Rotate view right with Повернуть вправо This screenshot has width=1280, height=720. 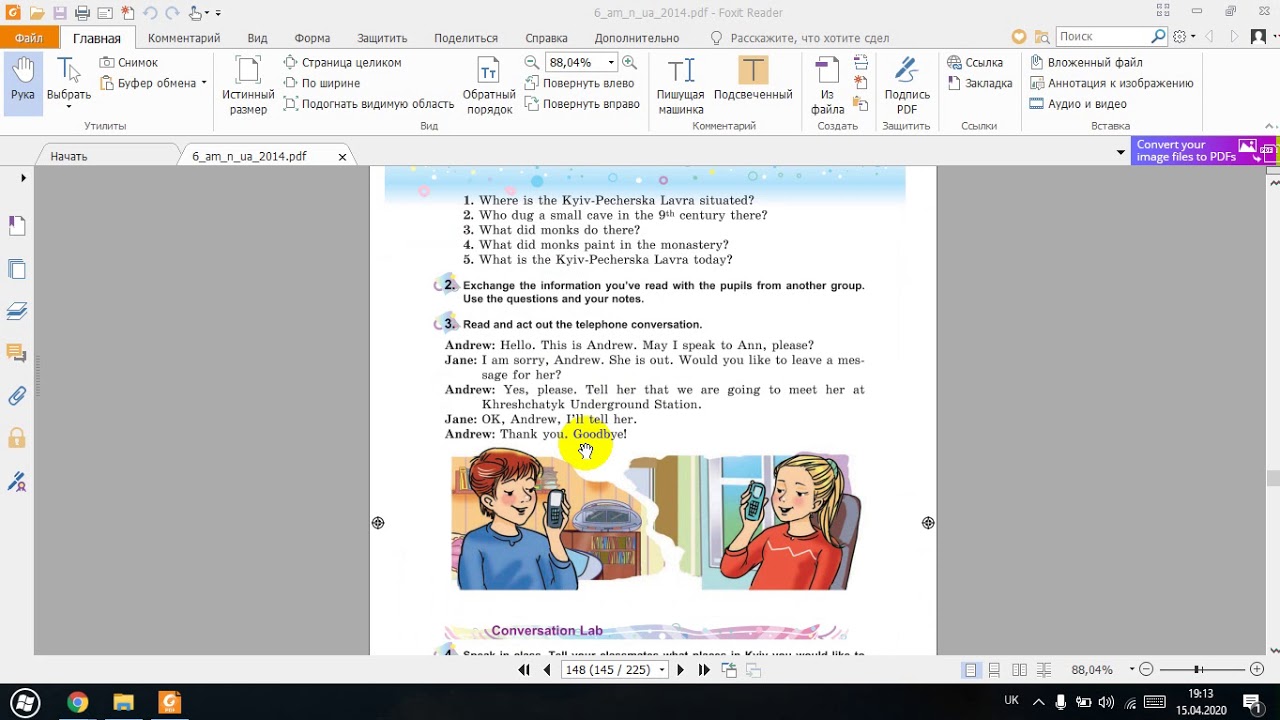pos(582,104)
